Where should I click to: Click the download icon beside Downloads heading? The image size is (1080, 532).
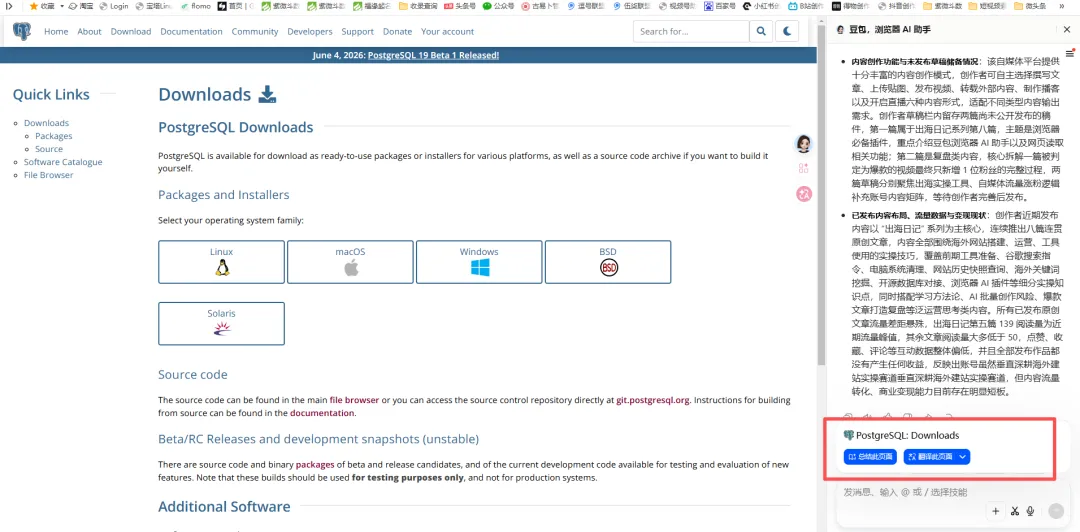(267, 94)
